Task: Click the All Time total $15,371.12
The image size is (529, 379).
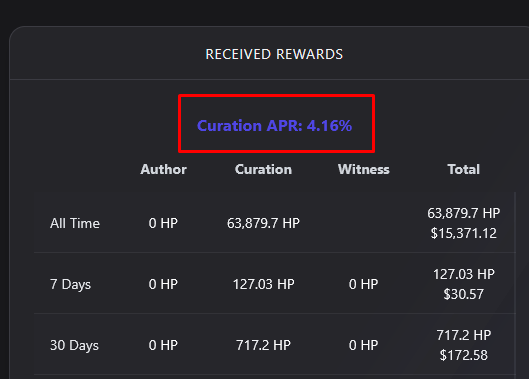Action: tap(464, 233)
